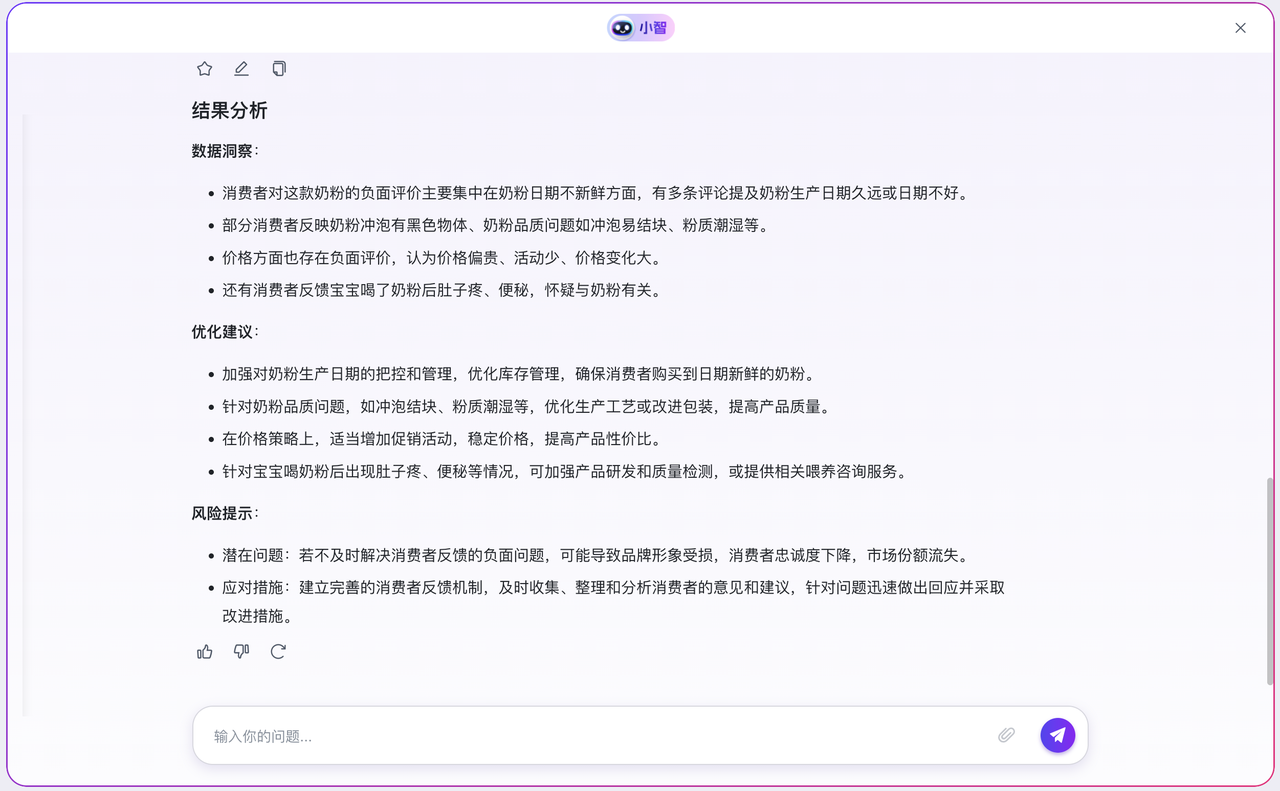Click the 小智 robot avatar icon

click(622, 28)
